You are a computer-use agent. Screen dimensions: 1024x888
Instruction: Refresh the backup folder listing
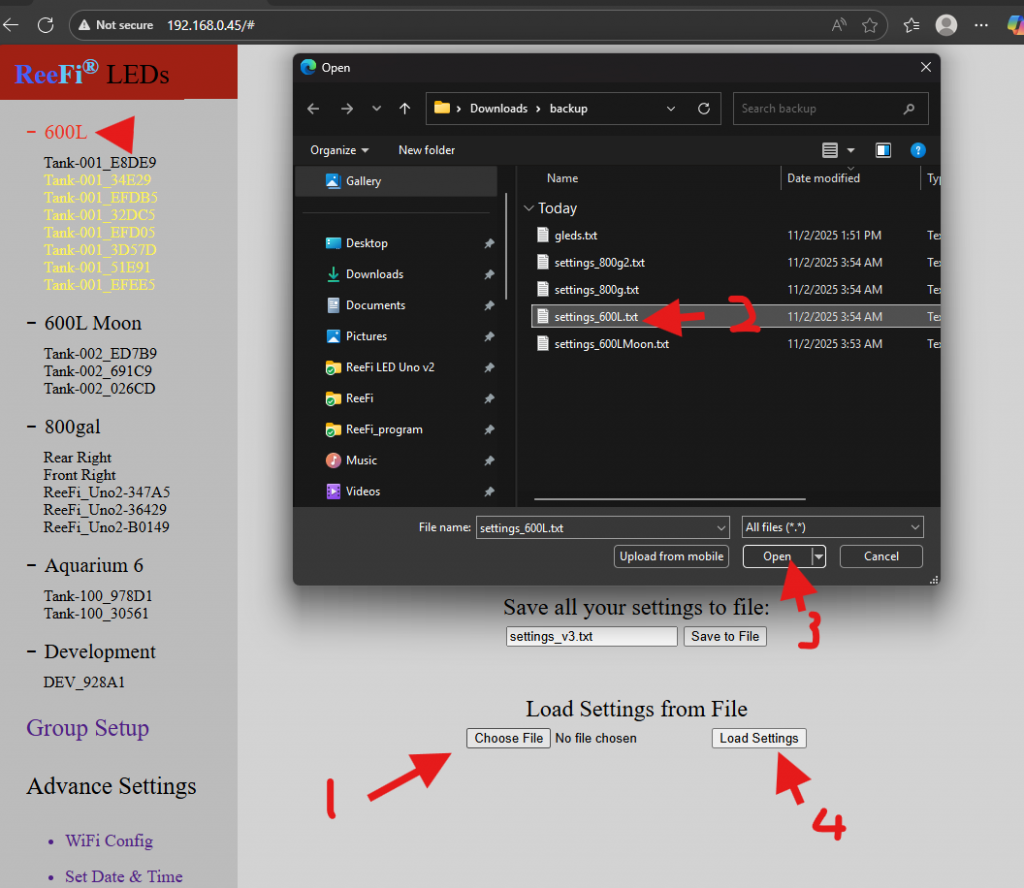click(x=704, y=109)
